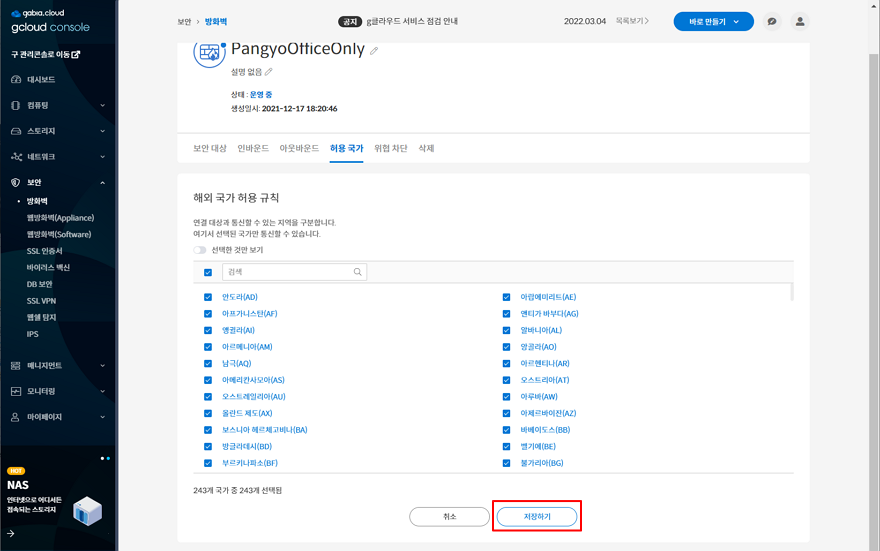Open Web Firewall (Appliance) menu item
The height and width of the screenshot is (551, 880).
[61, 218]
